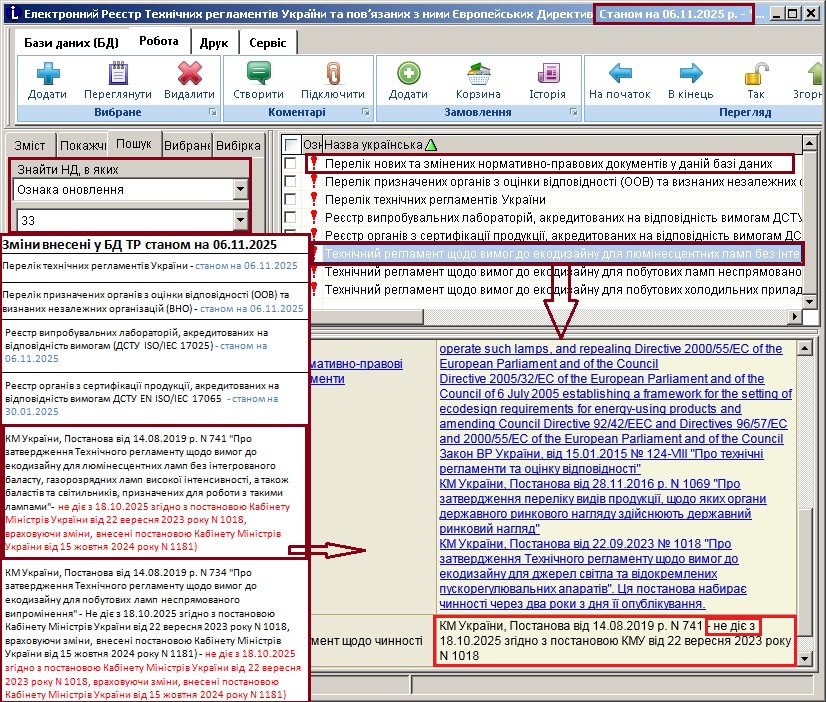Open the Історія order history icon
The image size is (826, 702).
(x=547, y=74)
